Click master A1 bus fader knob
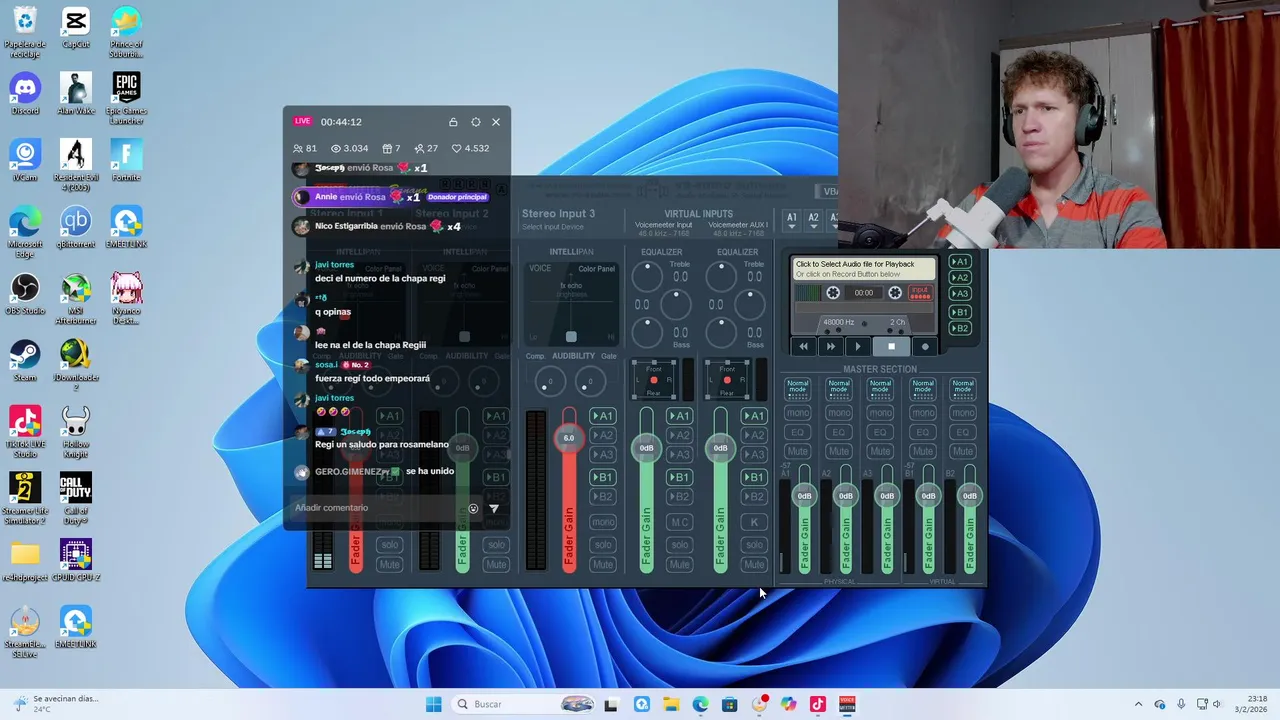 coord(804,496)
